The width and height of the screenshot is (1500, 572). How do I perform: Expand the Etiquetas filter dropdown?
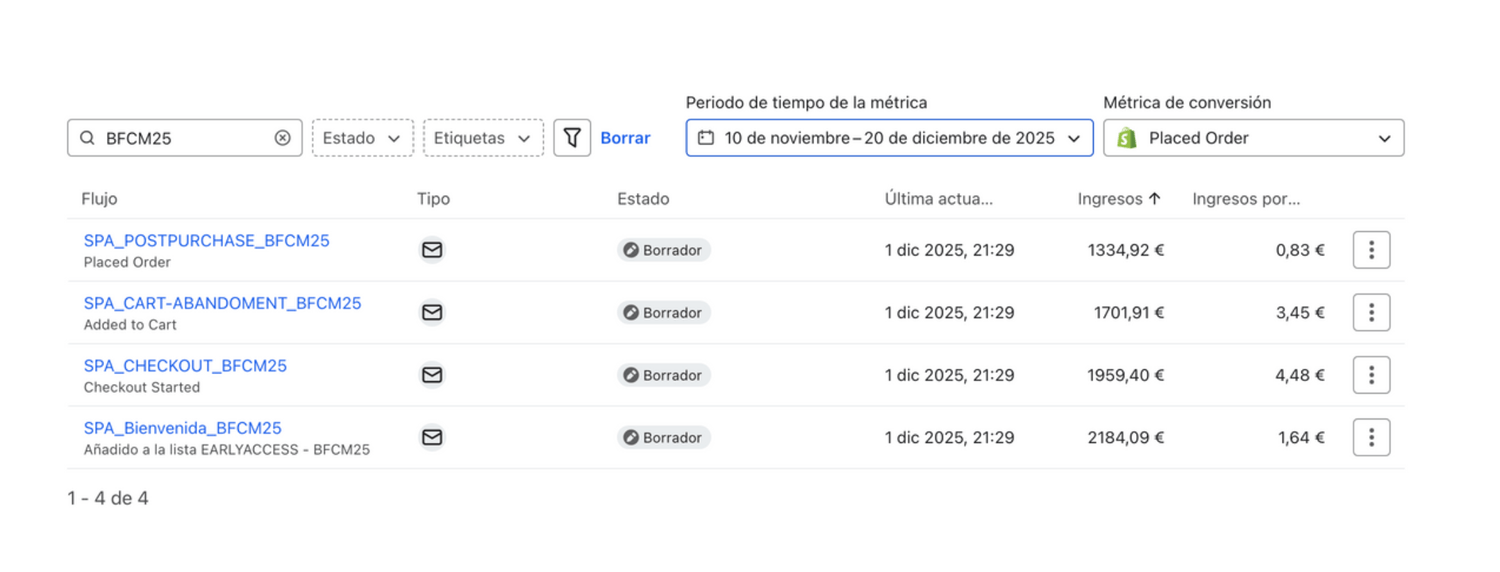(482, 138)
